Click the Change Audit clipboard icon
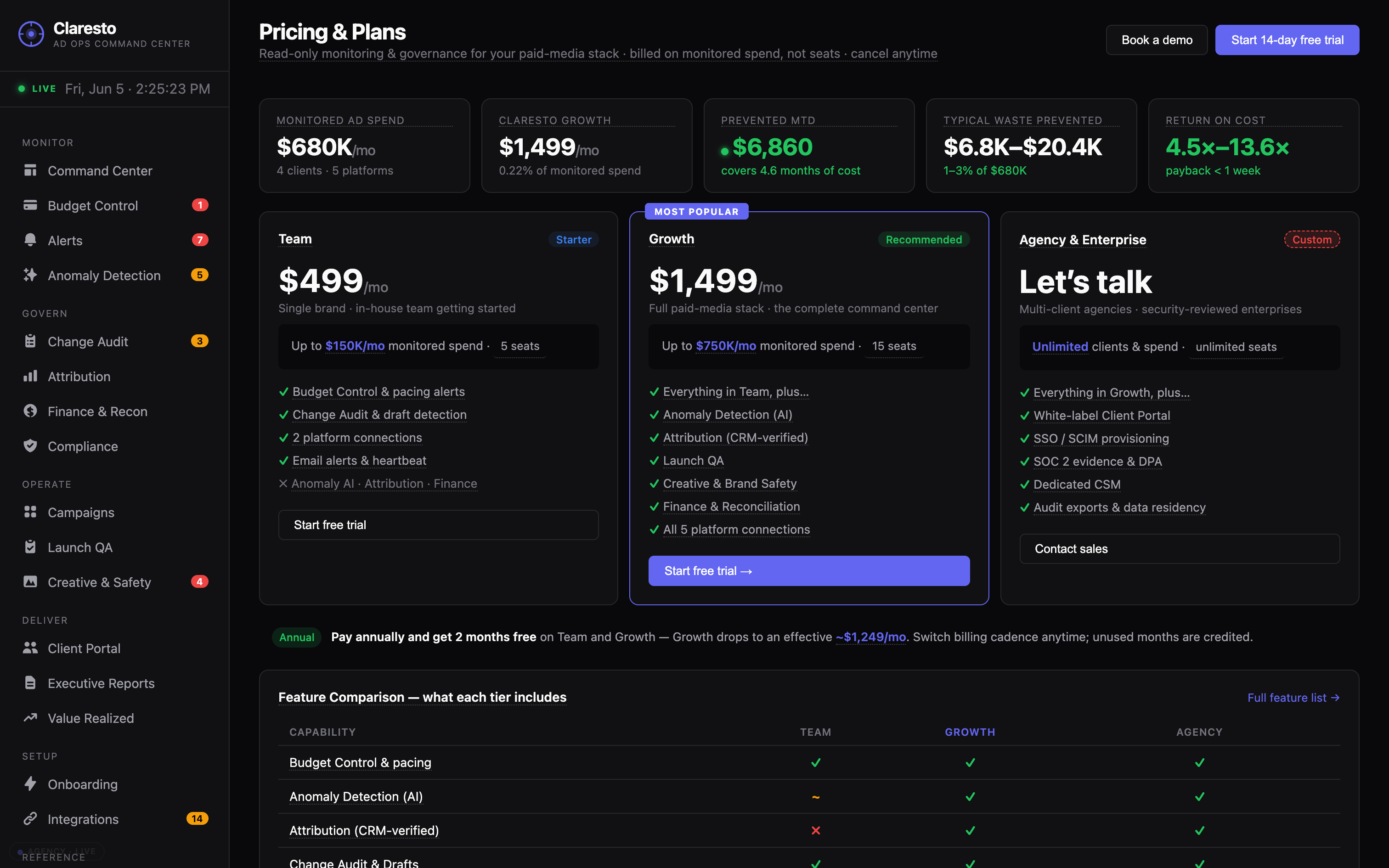This screenshot has height=868, width=1389. 30,341
